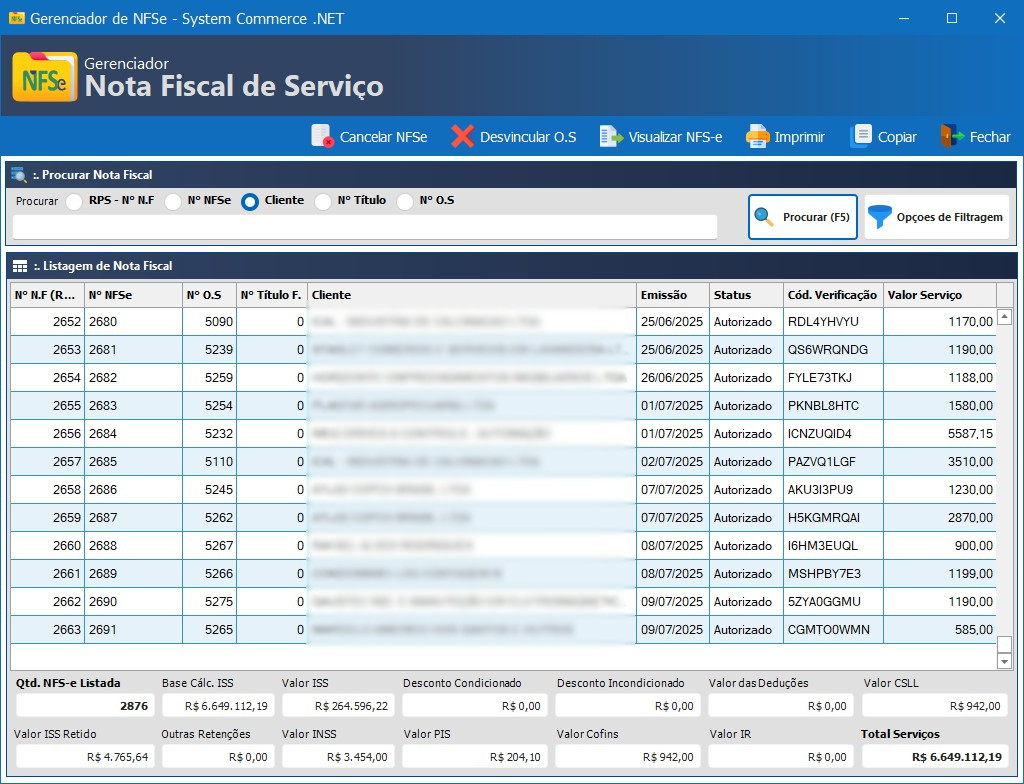Select the Nº O.S radio option
1024x784 pixels.
tap(405, 202)
